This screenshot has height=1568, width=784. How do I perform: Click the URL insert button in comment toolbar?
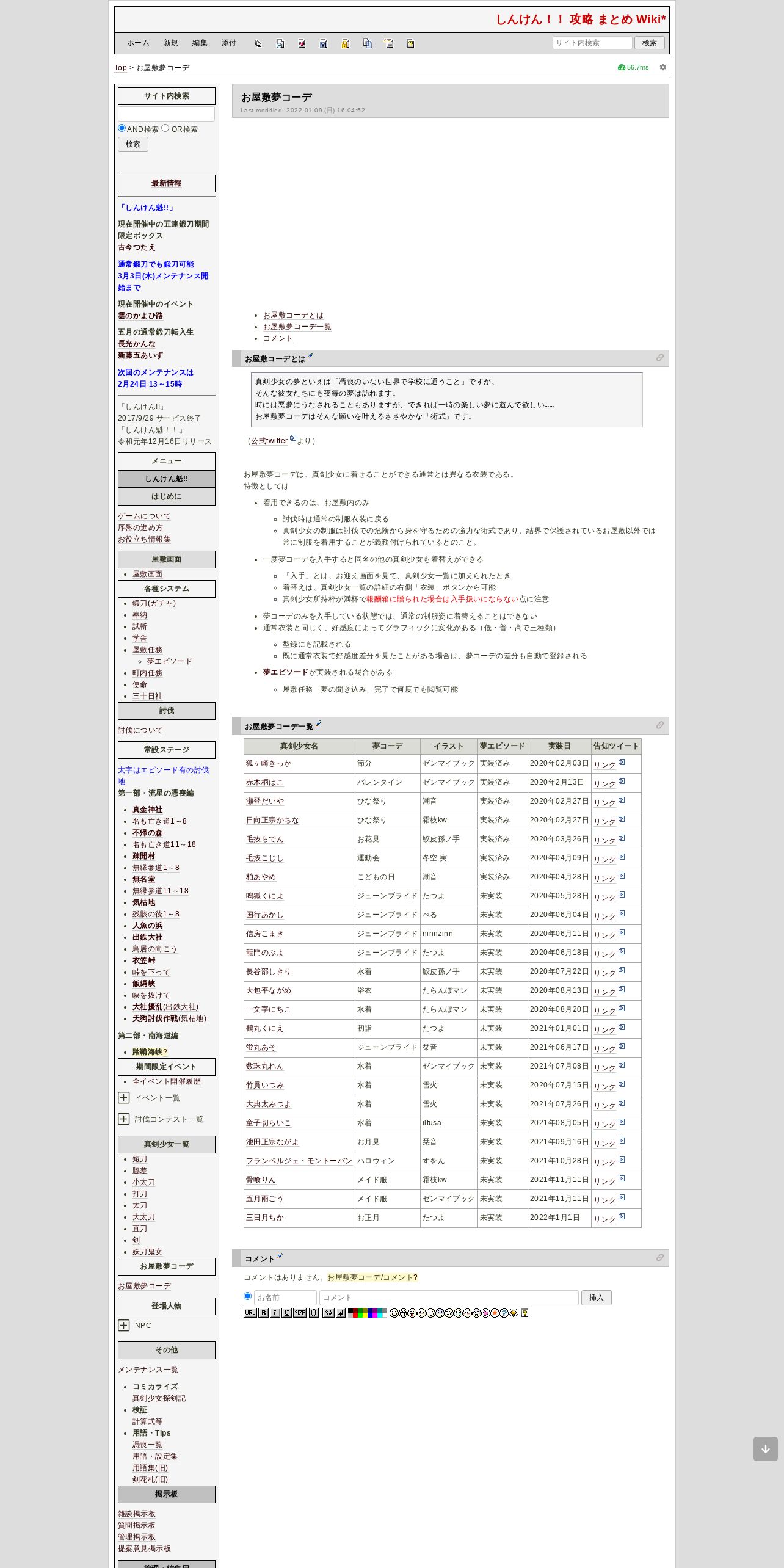point(250,1313)
